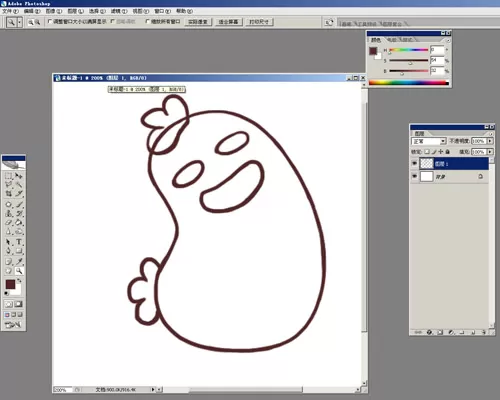Select the Rectangle shape tool

[x=19, y=251]
